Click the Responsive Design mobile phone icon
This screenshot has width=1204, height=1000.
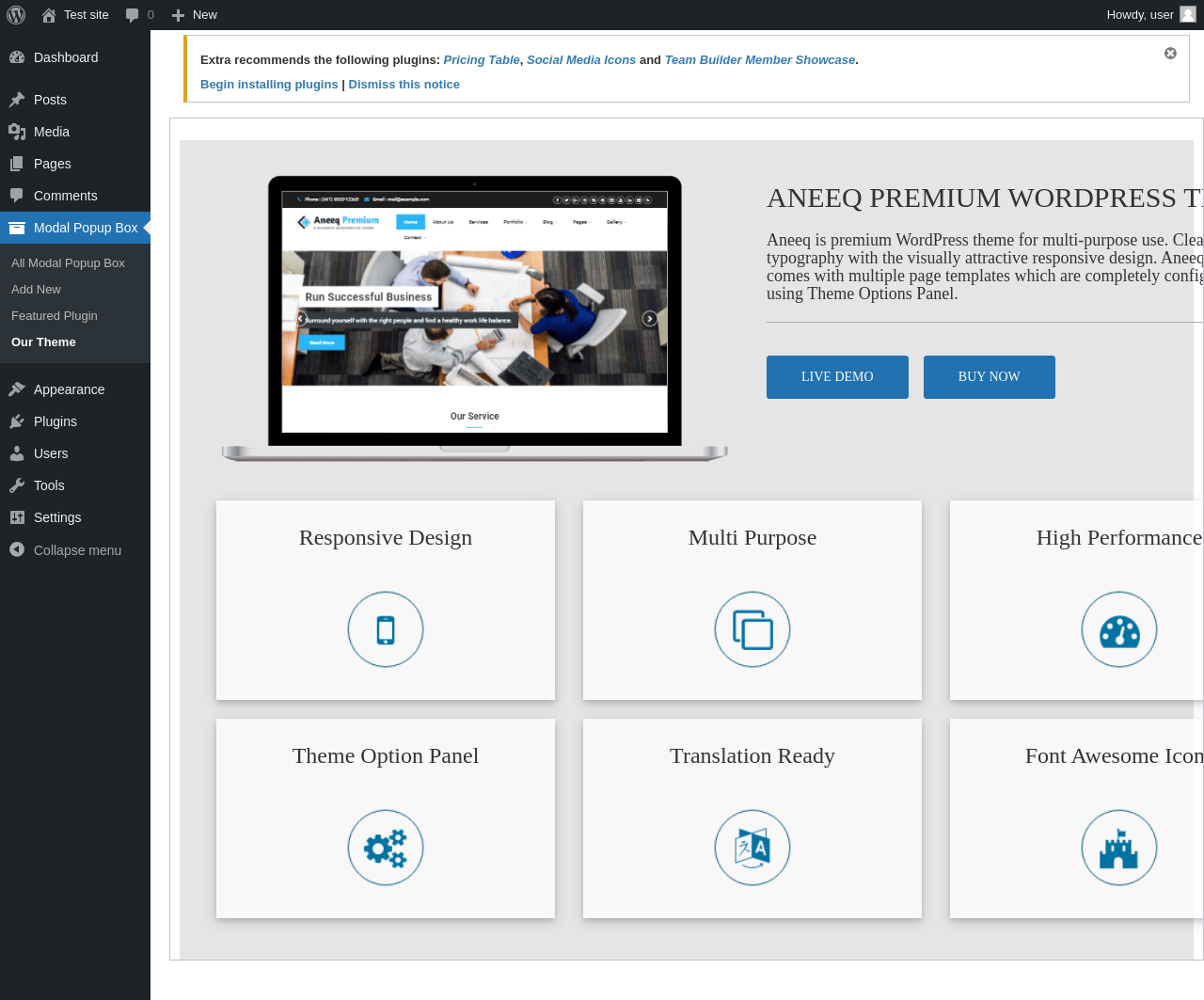coord(386,629)
